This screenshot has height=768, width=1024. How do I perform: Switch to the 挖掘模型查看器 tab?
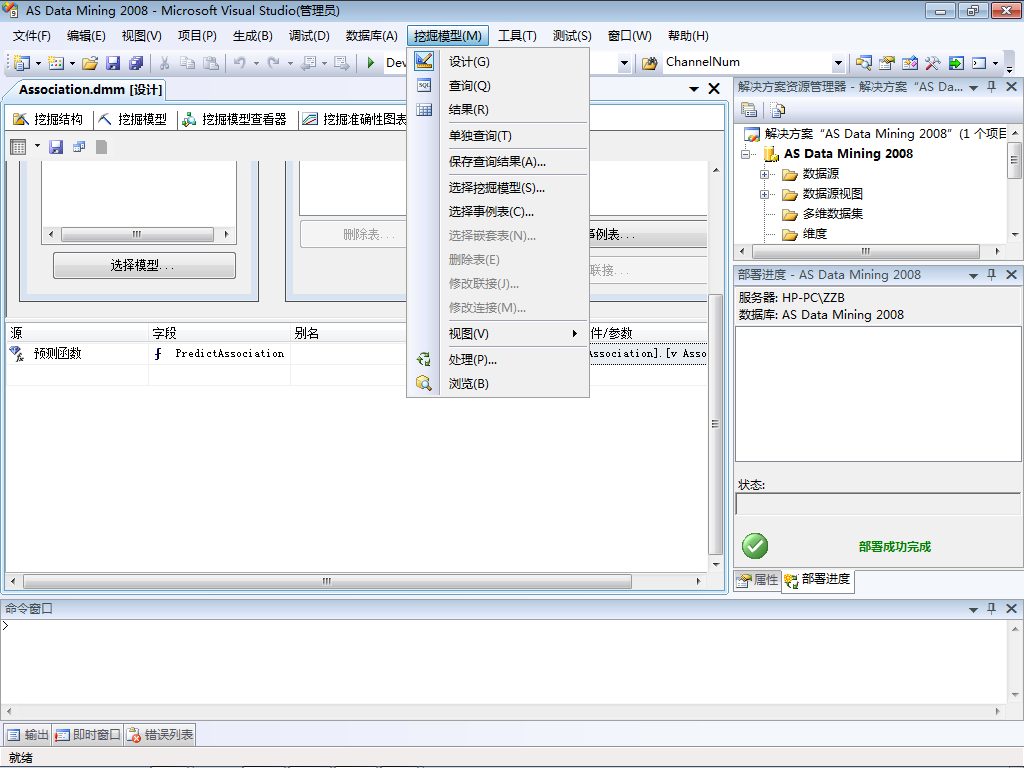(235, 119)
